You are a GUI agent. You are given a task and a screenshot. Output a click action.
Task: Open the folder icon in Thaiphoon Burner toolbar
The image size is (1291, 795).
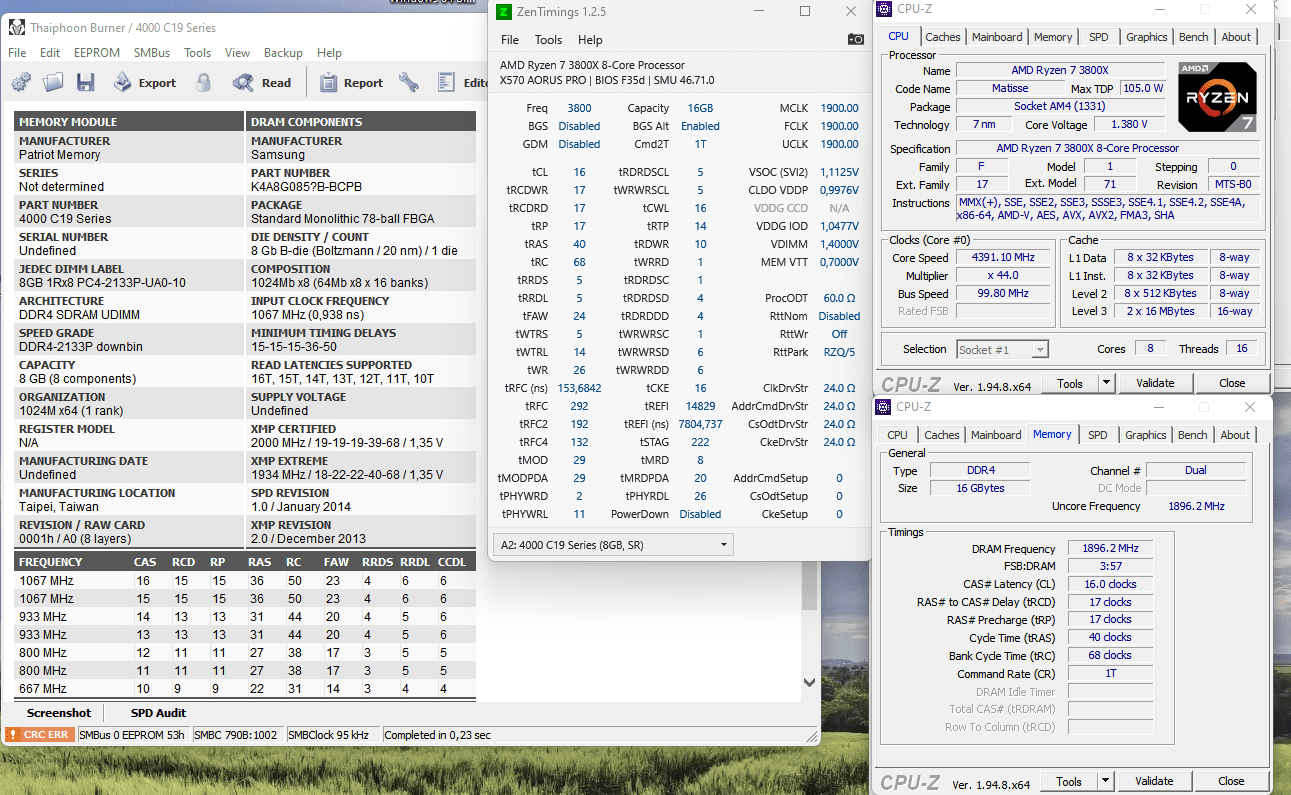point(53,83)
